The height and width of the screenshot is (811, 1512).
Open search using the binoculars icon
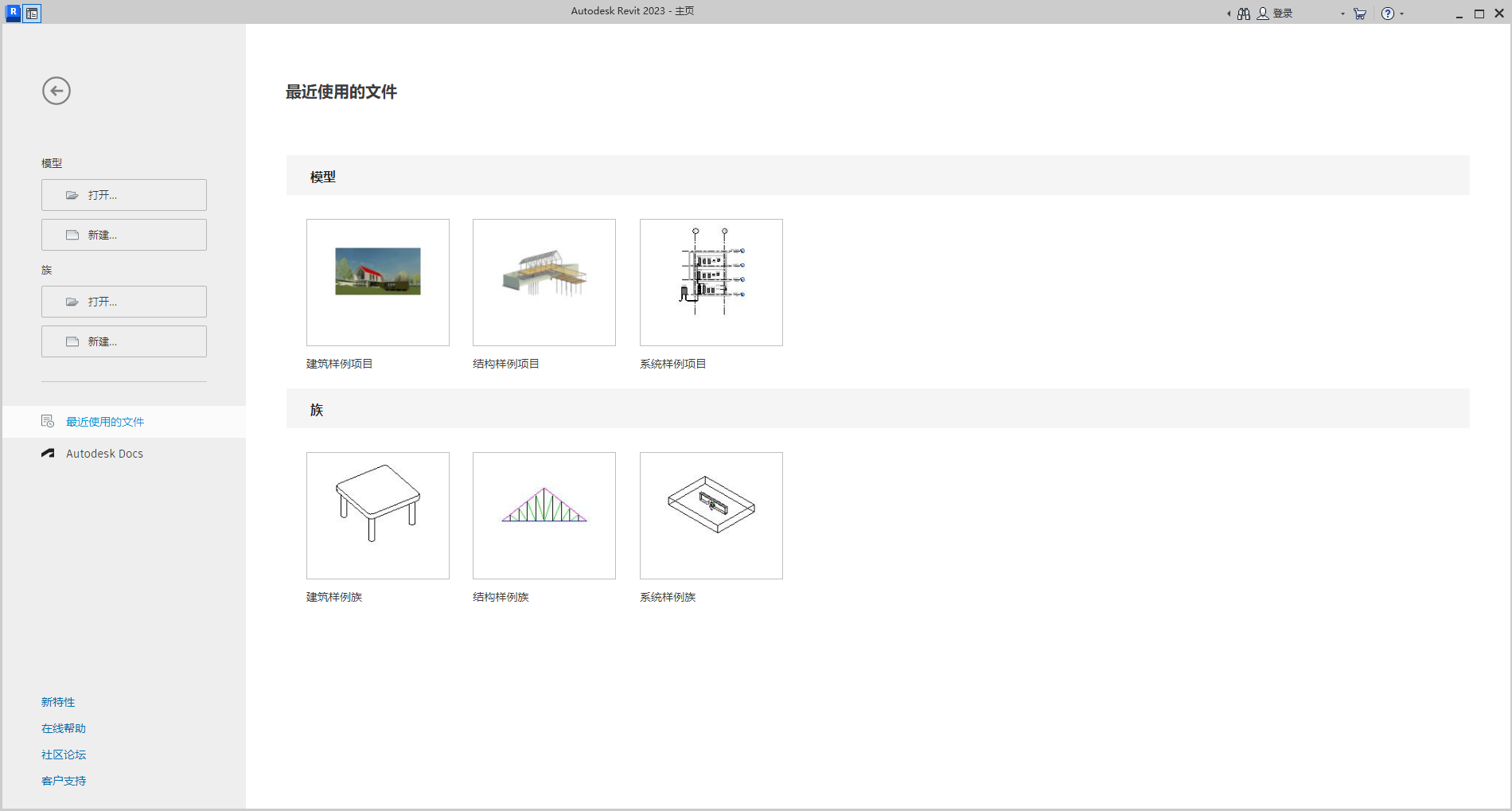(x=1243, y=13)
